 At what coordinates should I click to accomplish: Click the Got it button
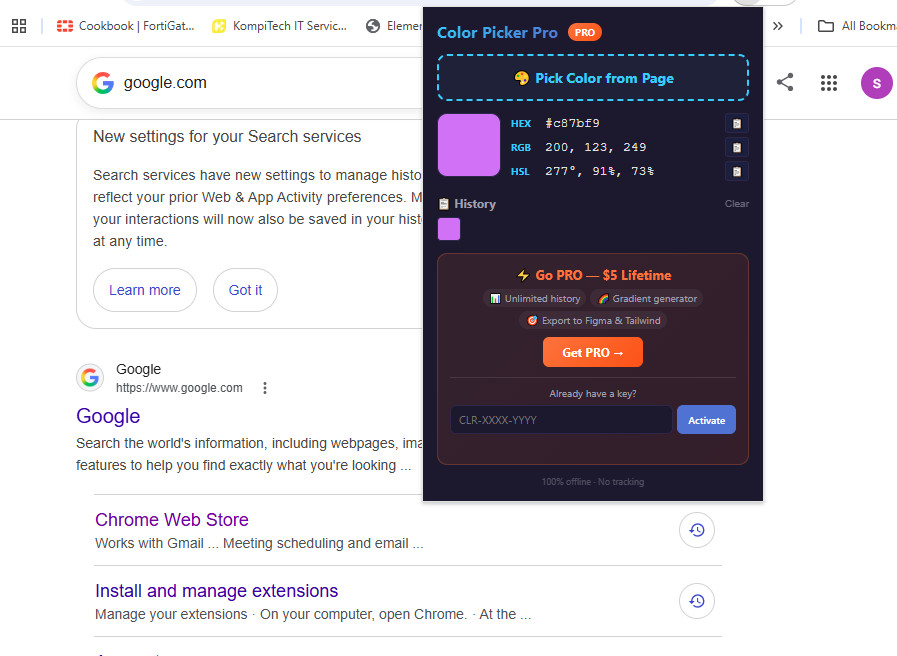(x=245, y=290)
